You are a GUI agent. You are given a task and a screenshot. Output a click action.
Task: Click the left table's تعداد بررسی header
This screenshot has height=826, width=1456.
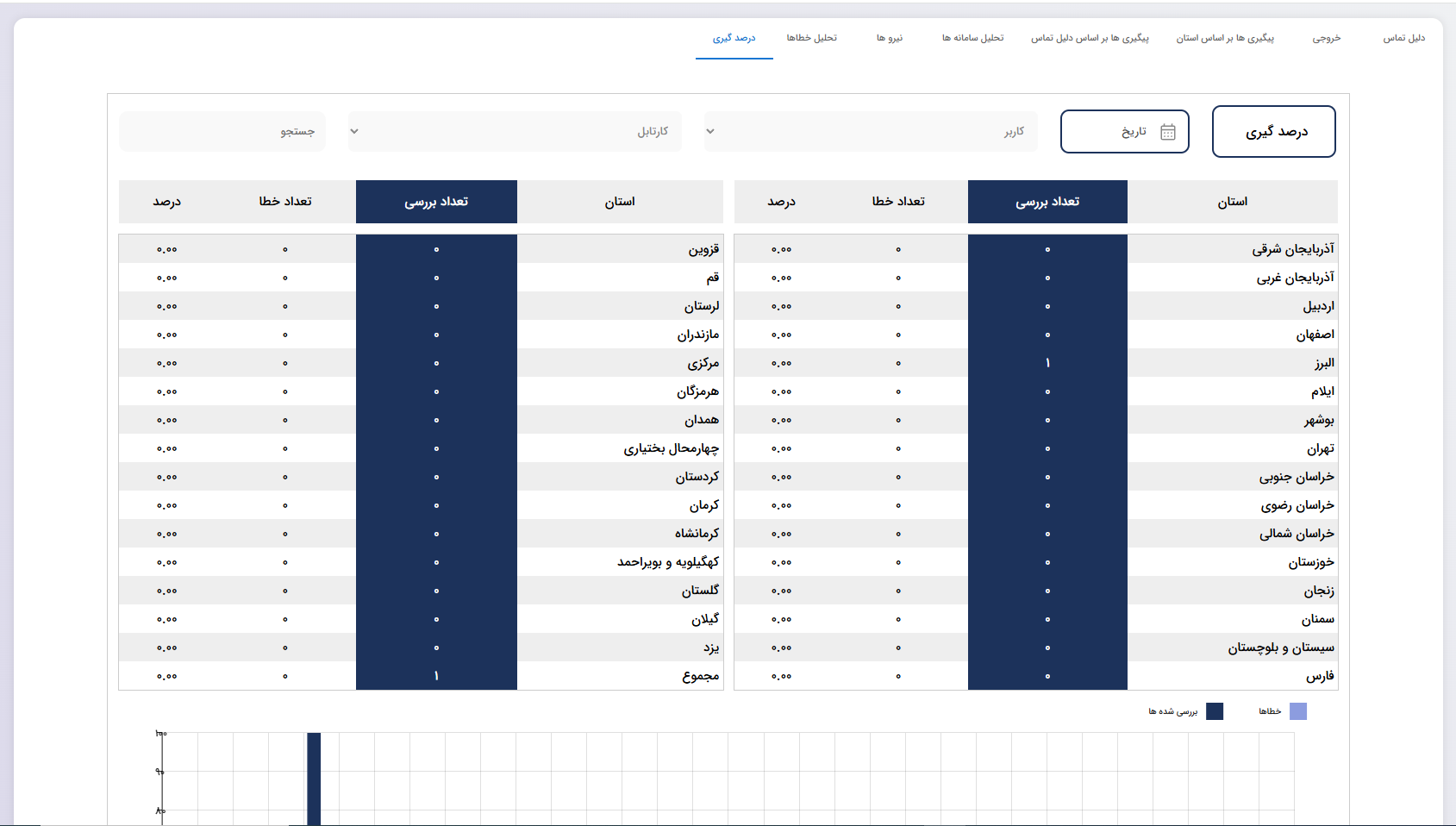[x=436, y=202]
